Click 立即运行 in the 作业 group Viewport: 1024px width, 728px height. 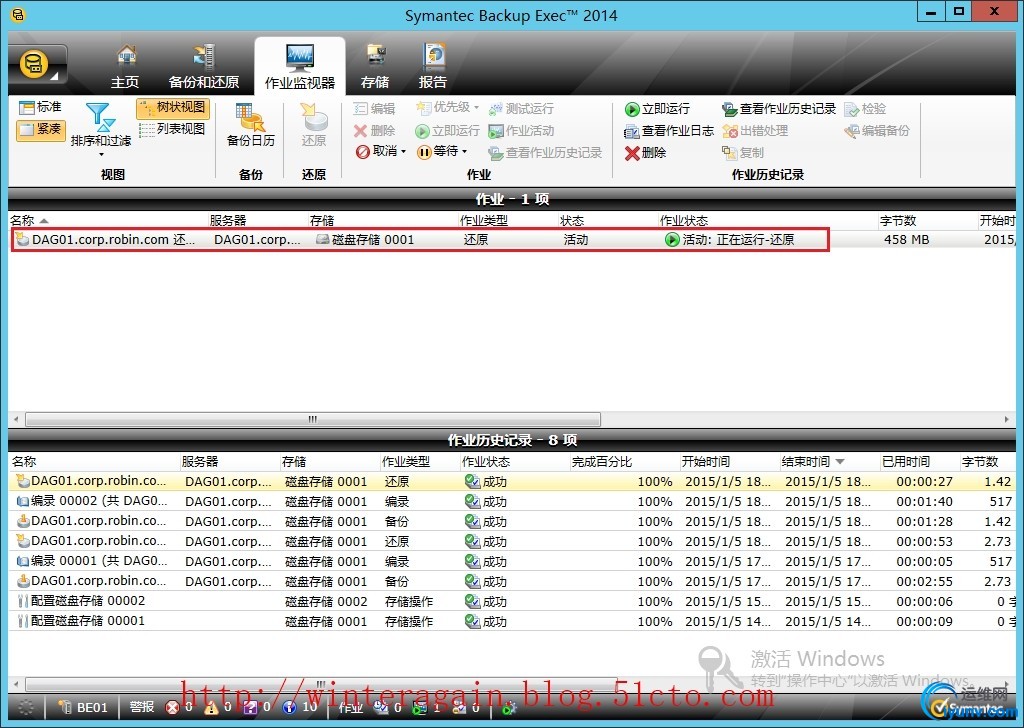(x=448, y=131)
